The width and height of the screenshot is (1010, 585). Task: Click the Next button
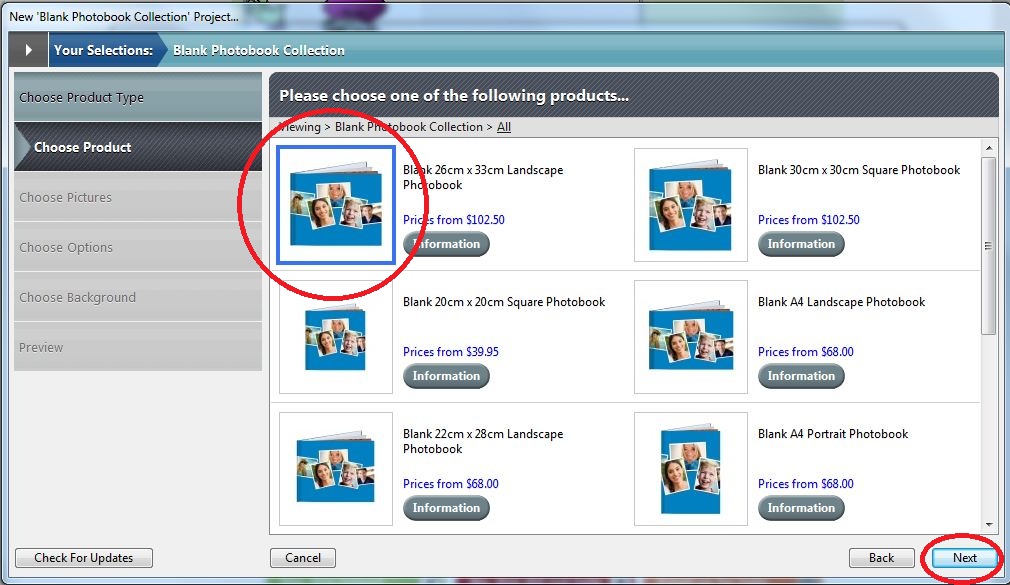[964, 558]
